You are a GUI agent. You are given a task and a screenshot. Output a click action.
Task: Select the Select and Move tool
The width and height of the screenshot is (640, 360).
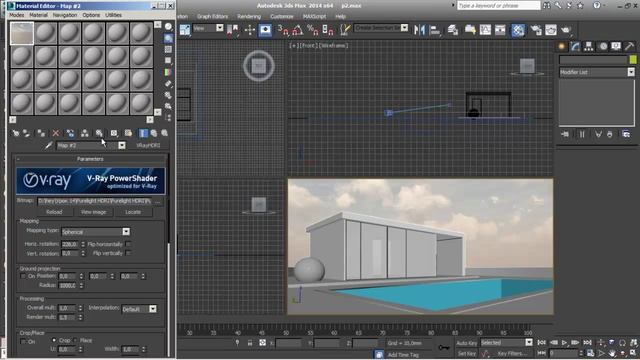click(x=249, y=30)
